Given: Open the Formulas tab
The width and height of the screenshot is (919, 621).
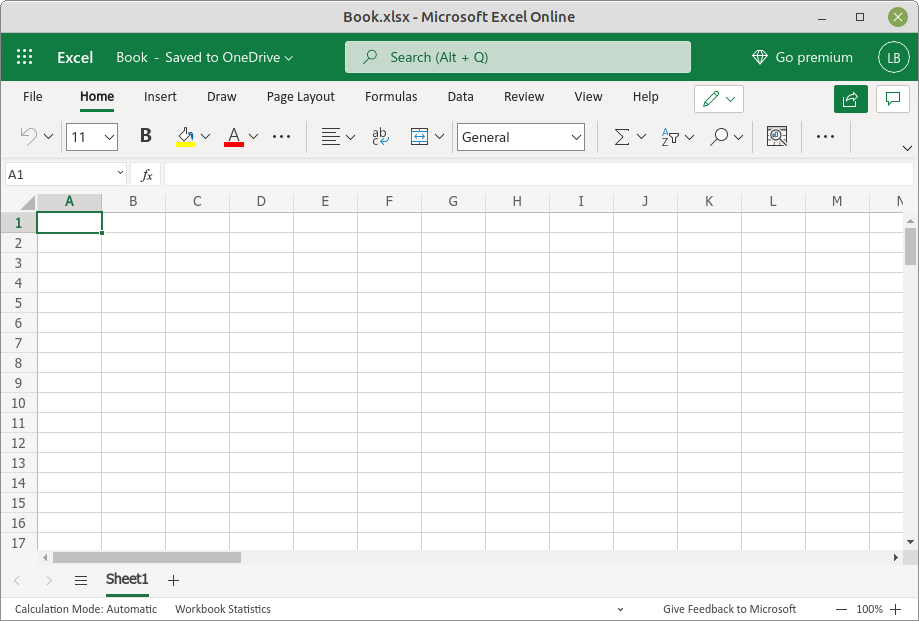Looking at the screenshot, I should 391,97.
